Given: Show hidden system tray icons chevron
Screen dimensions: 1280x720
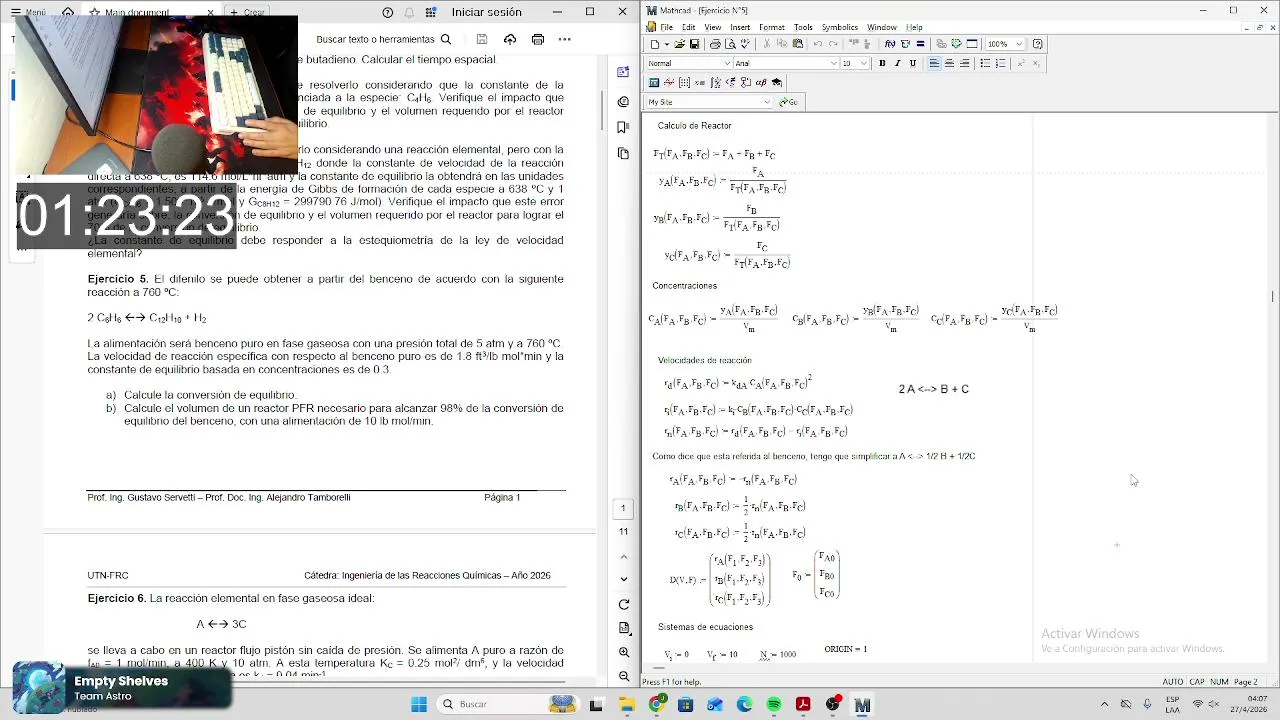Looking at the screenshot, I should 1104,704.
